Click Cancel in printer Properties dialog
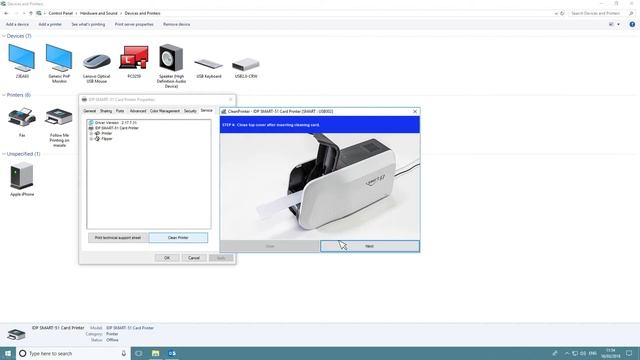Image resolution: width=640 pixels, height=360 pixels. point(194,258)
